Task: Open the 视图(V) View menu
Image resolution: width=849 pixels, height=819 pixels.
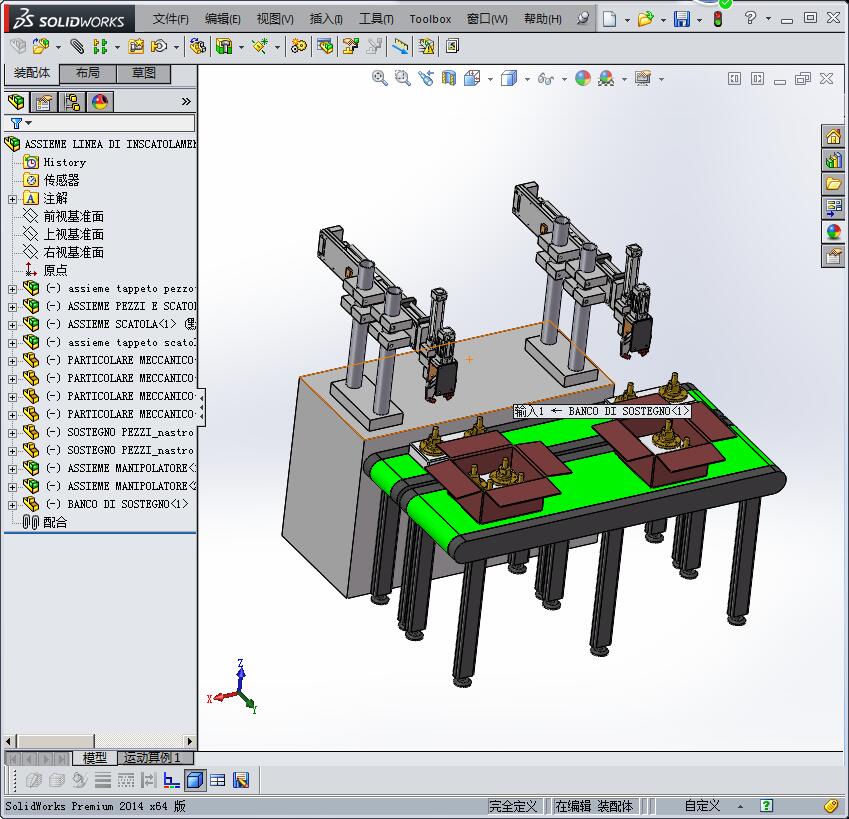Action: pos(275,19)
